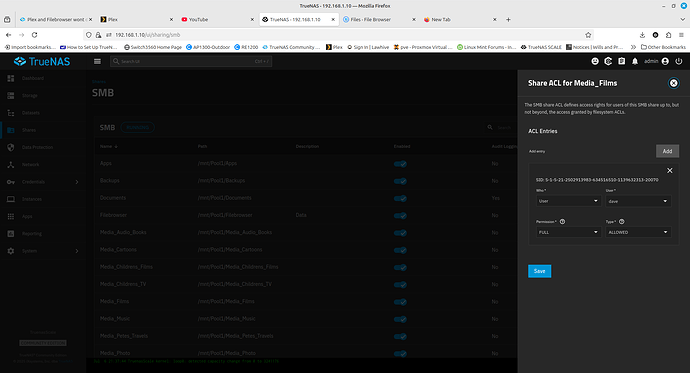The width and height of the screenshot is (690, 373).
Task: Click the help icon next to Permission
Action: [x=562, y=222]
